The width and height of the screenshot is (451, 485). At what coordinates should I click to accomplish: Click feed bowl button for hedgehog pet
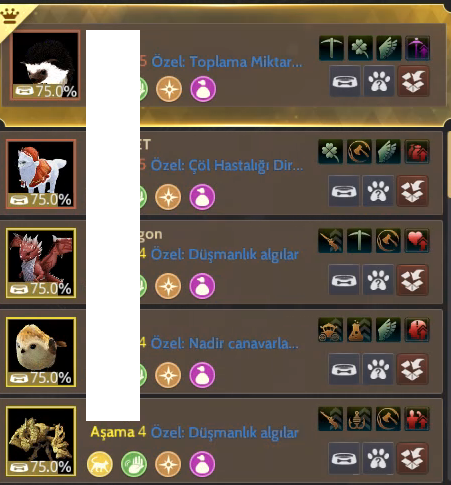pyautogui.click(x=345, y=81)
